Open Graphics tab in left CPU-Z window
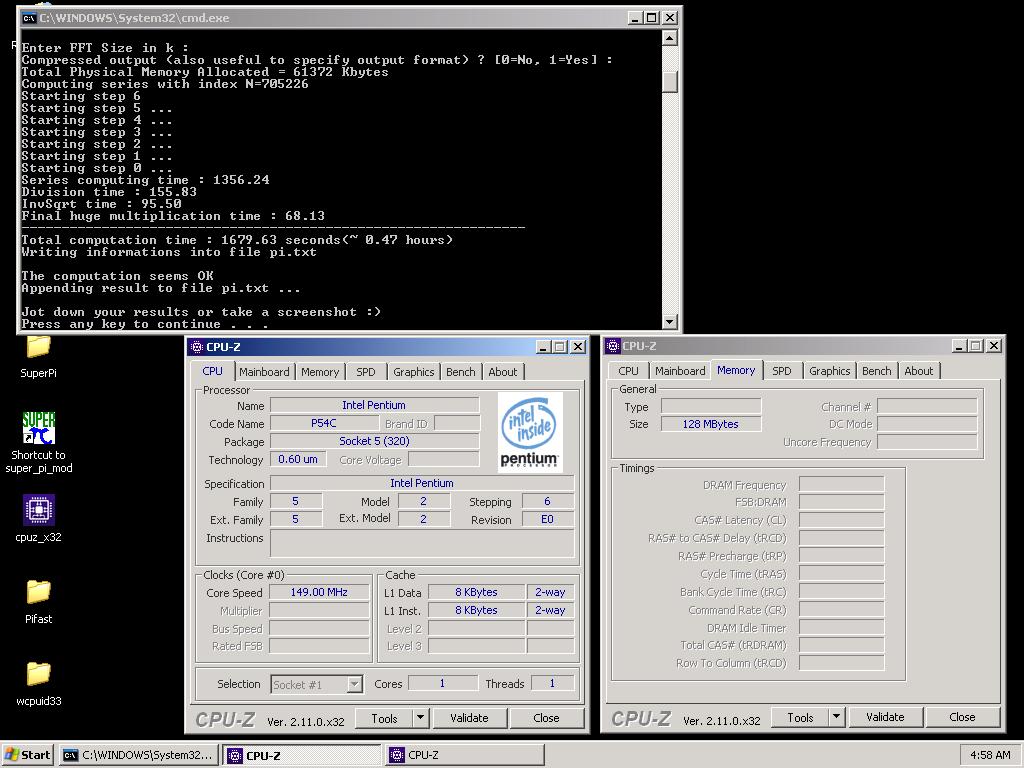The width and height of the screenshot is (1024, 768). [x=413, y=372]
